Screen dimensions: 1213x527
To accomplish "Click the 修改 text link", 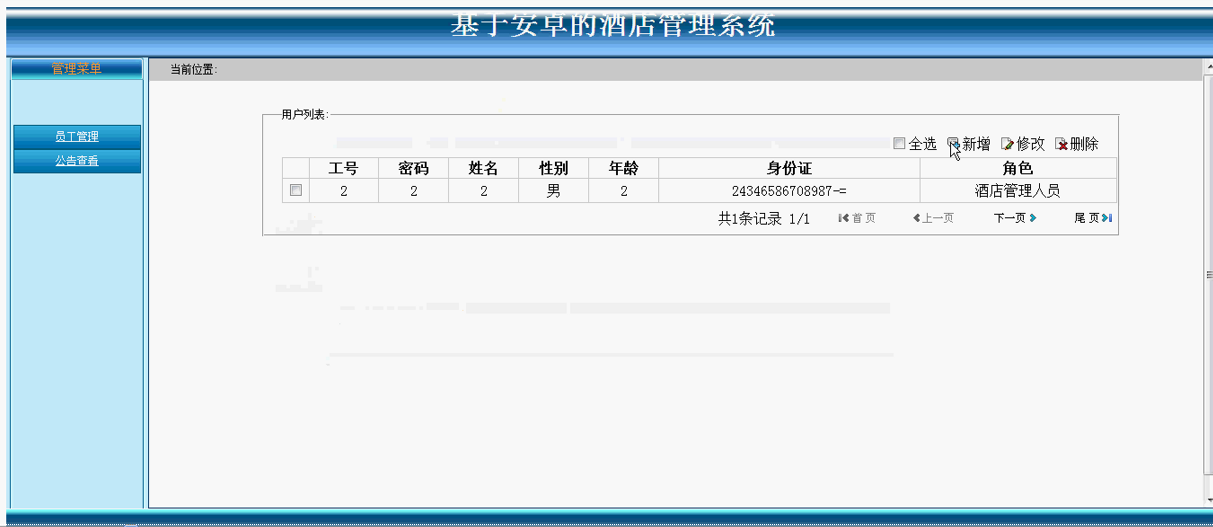I will [1031, 144].
